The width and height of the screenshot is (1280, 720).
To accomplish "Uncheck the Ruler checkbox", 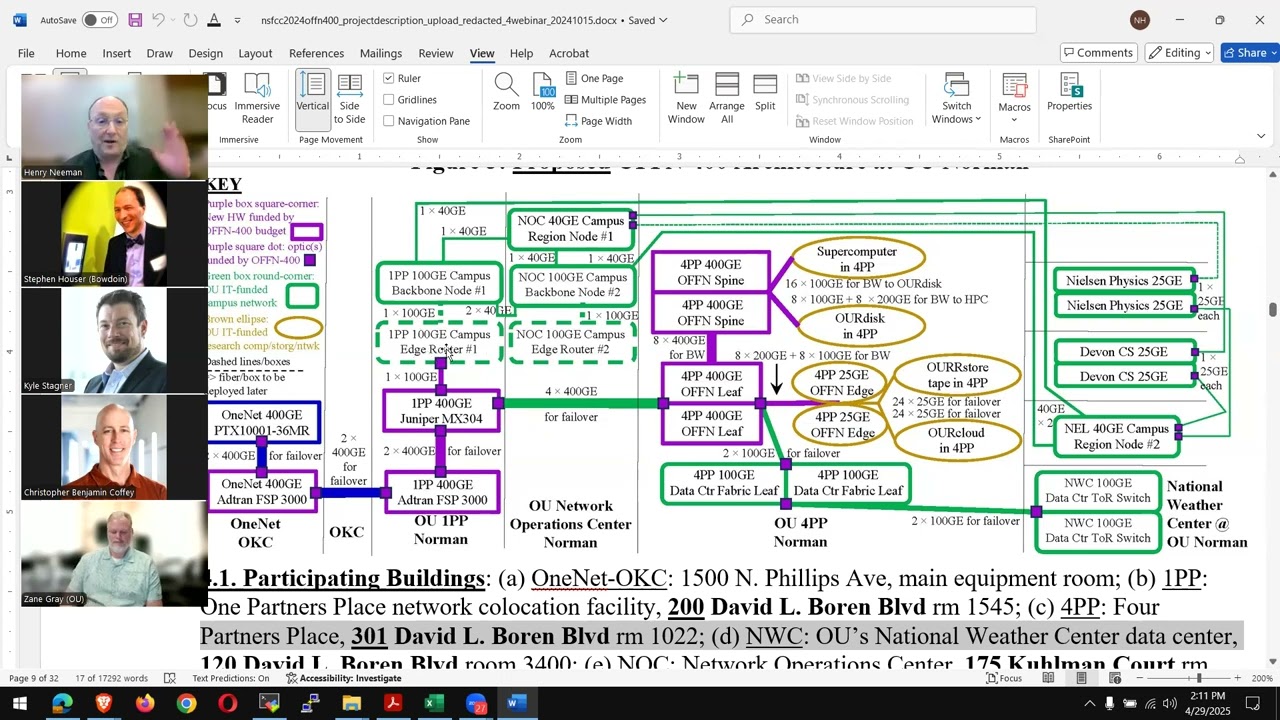I will click(x=389, y=78).
